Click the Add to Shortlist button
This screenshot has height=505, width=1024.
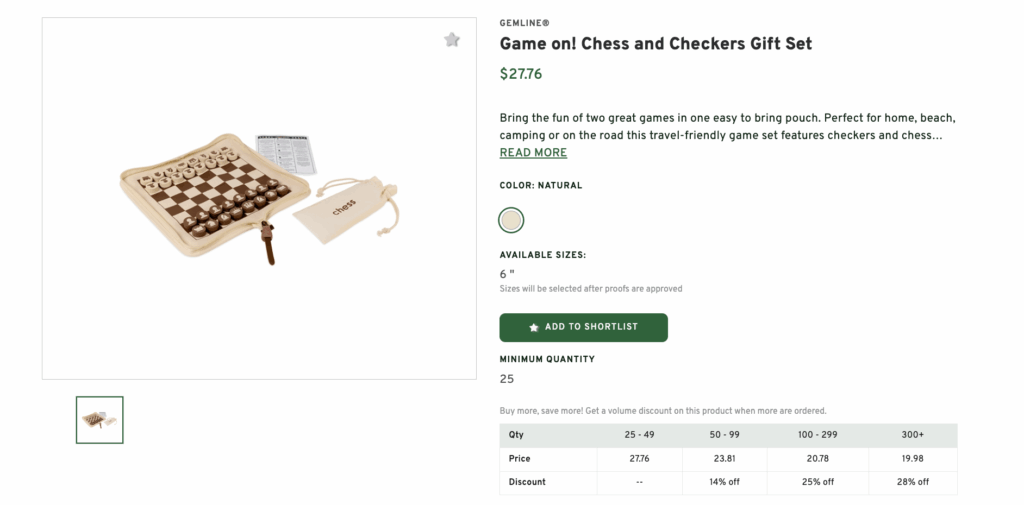[583, 327]
